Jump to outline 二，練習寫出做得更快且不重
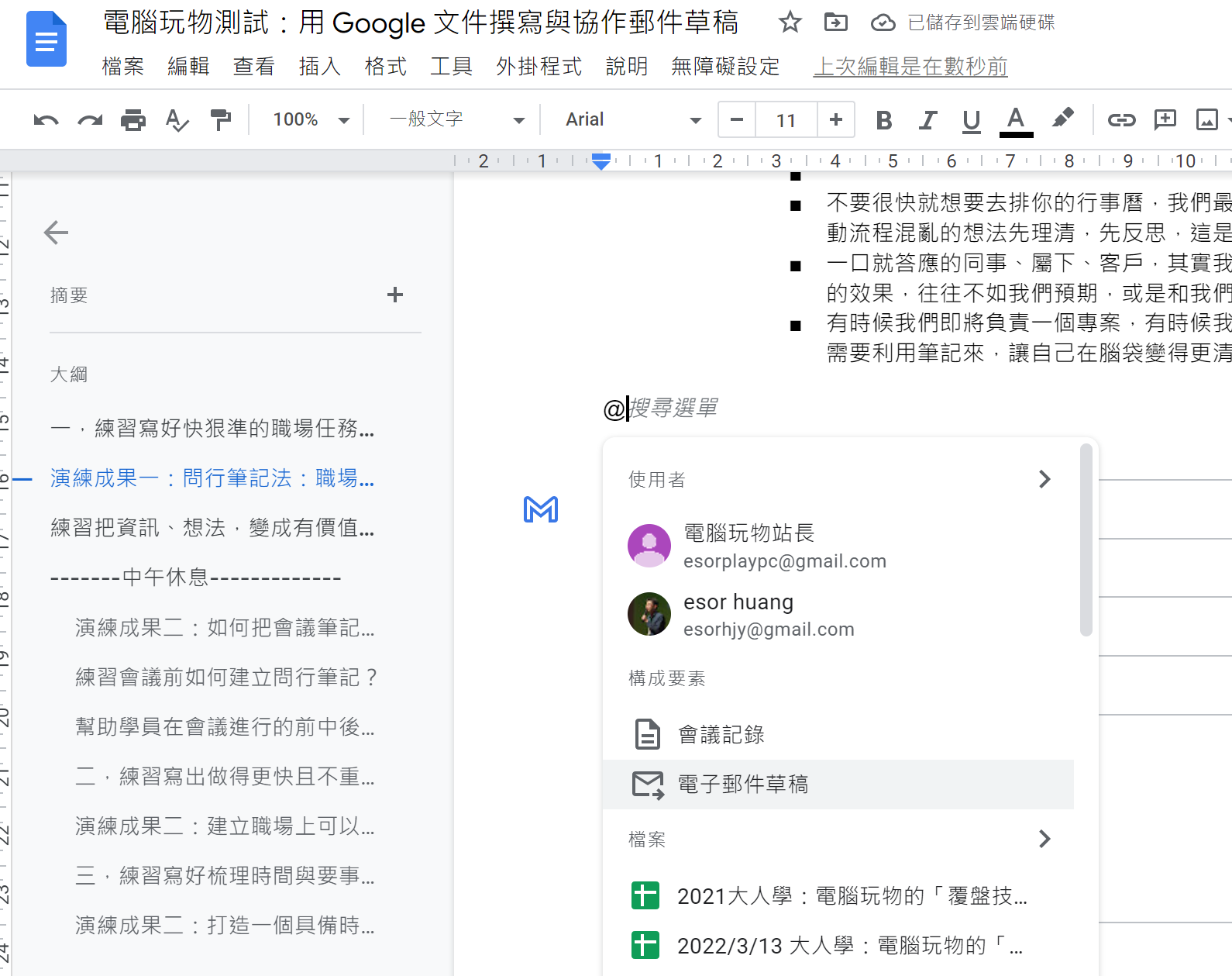The image size is (1232, 976). (225, 776)
